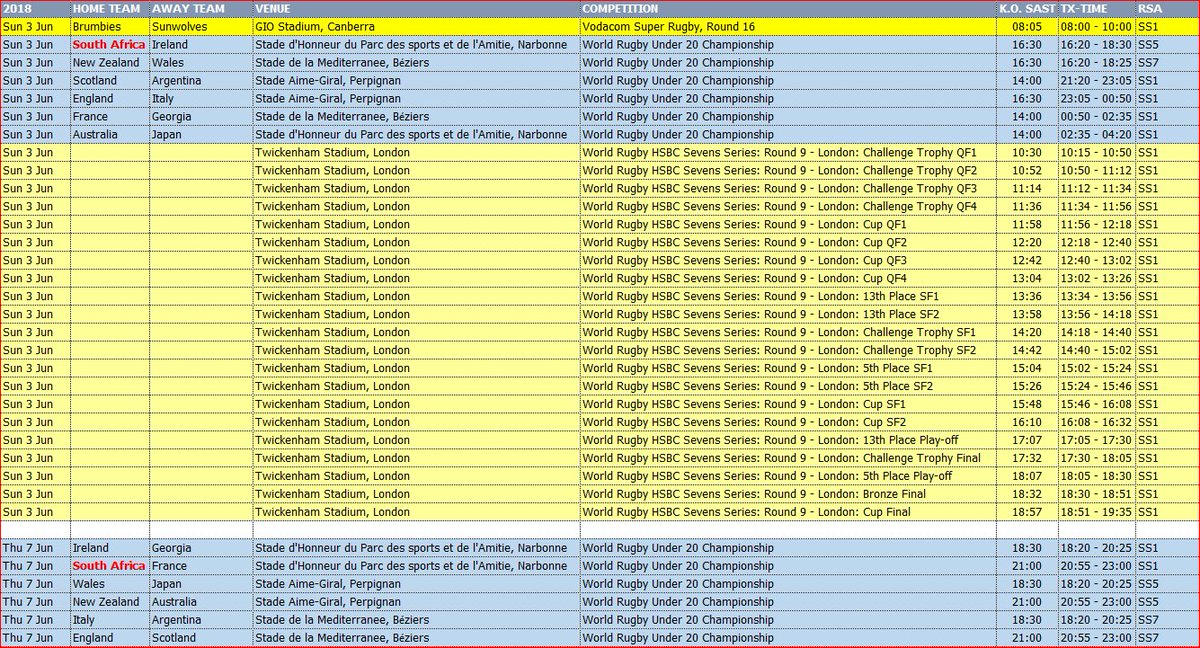
Task: Click England home cell in Scotland row
Action: (109, 639)
